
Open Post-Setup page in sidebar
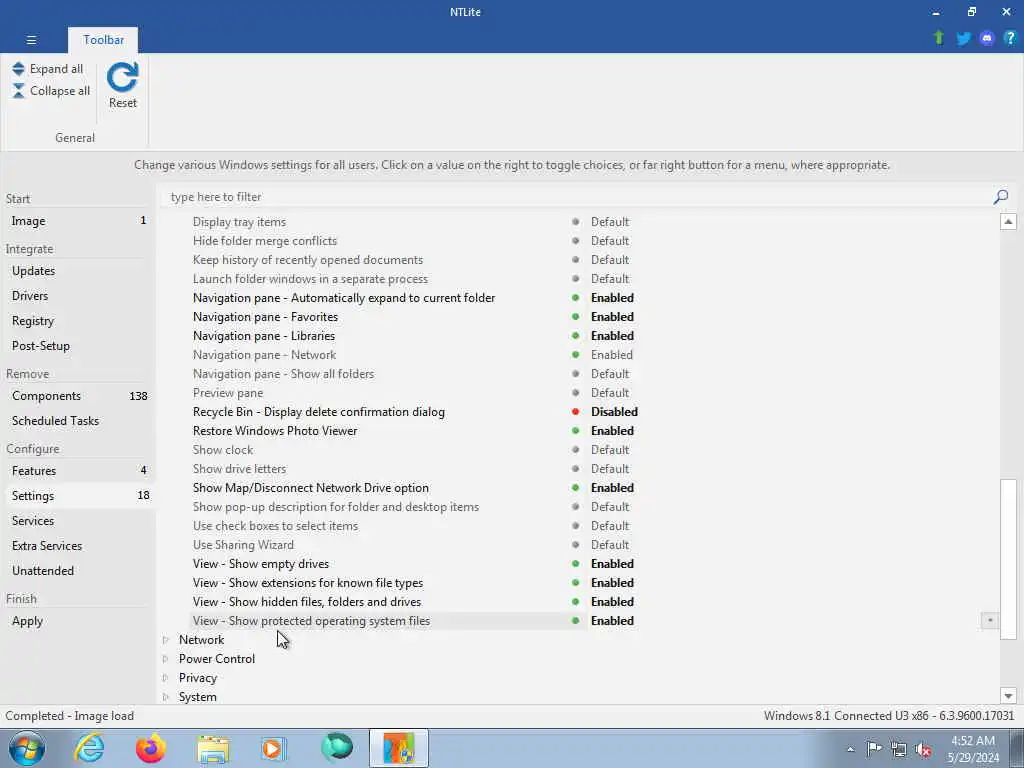pyautogui.click(x=78, y=345)
